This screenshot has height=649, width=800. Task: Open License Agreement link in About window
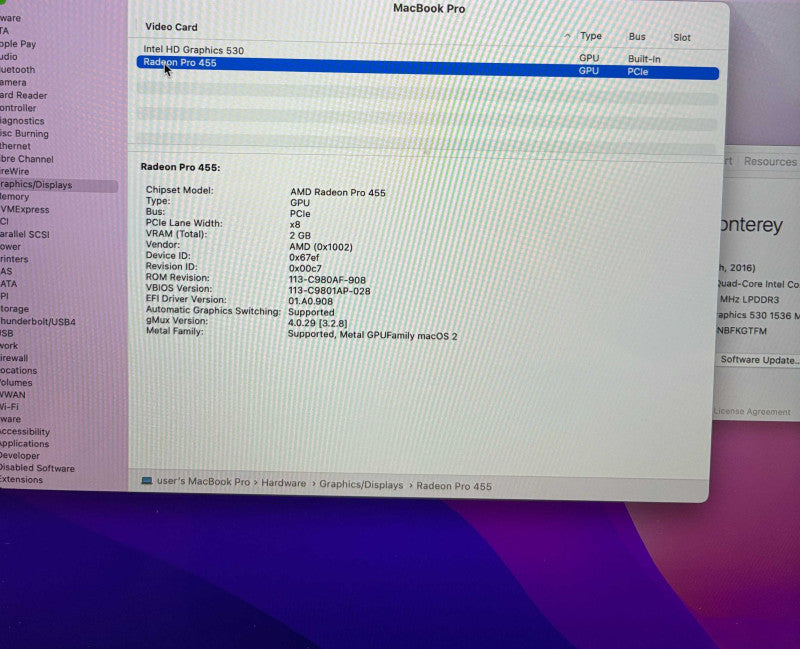[751, 411]
